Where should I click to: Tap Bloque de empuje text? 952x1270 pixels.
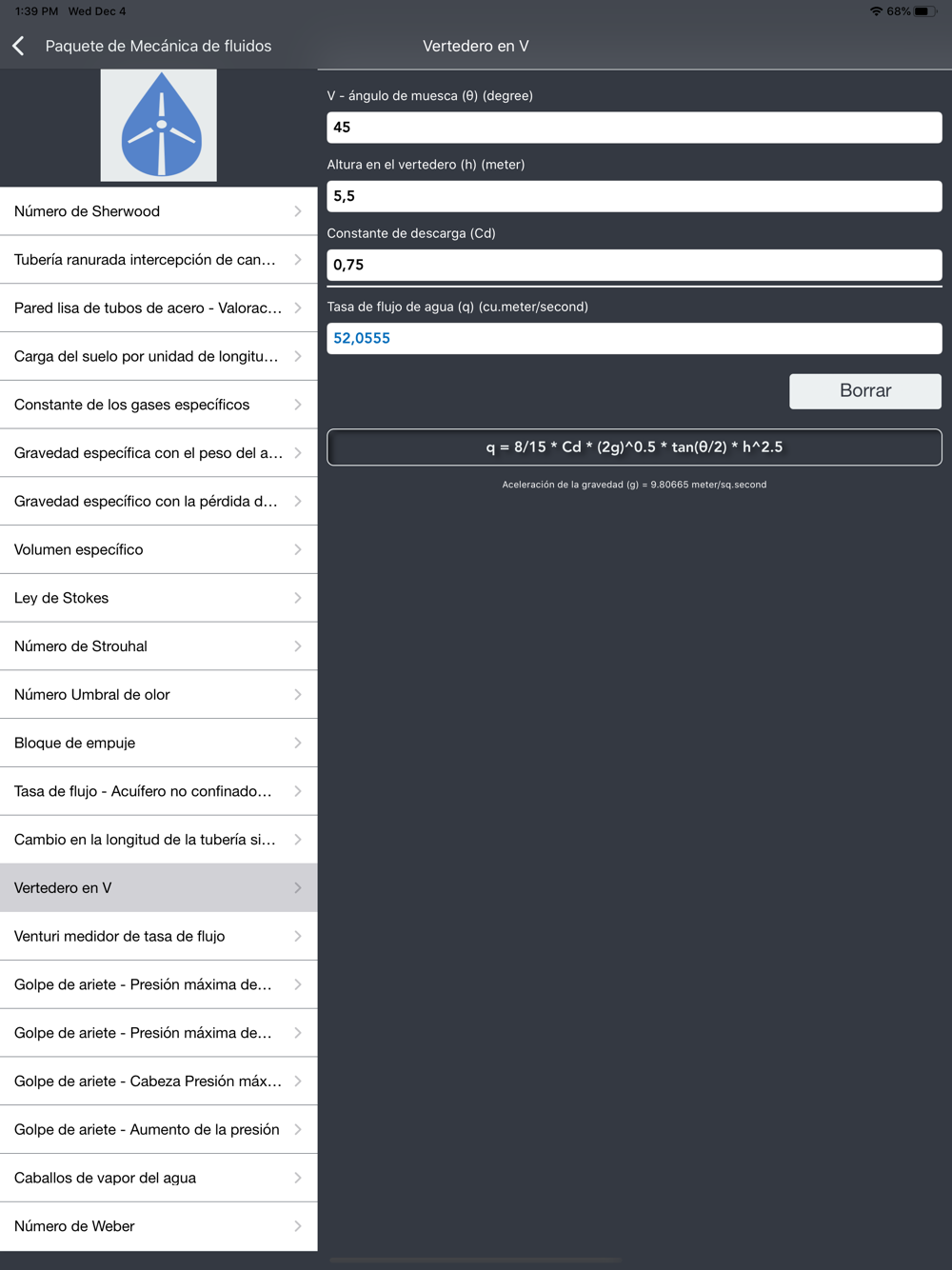point(75,744)
